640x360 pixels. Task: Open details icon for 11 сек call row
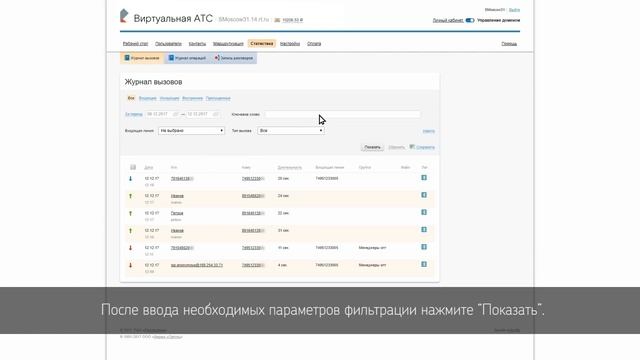pyautogui.click(x=424, y=247)
